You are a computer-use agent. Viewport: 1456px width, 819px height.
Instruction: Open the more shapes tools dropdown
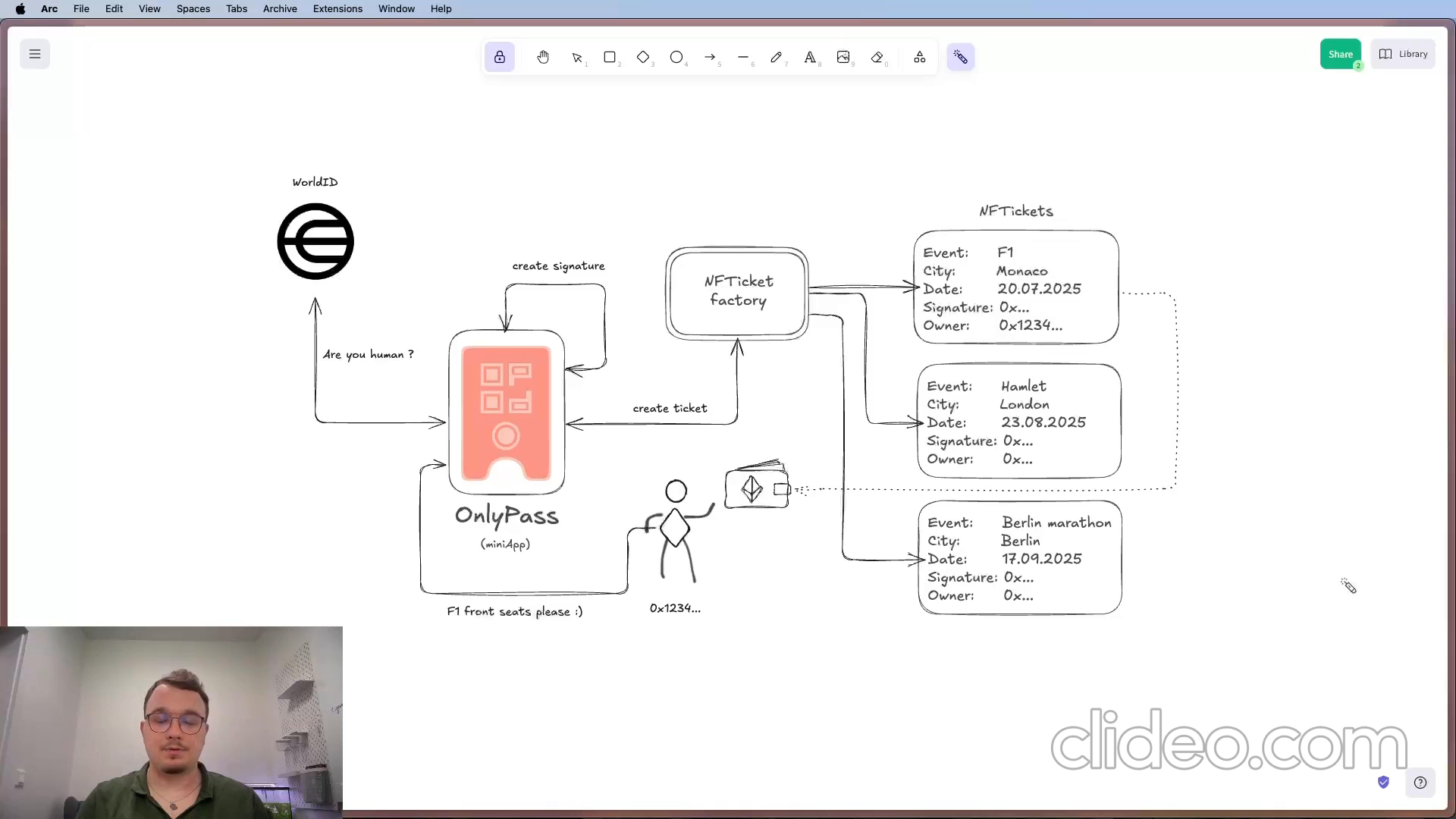click(920, 57)
